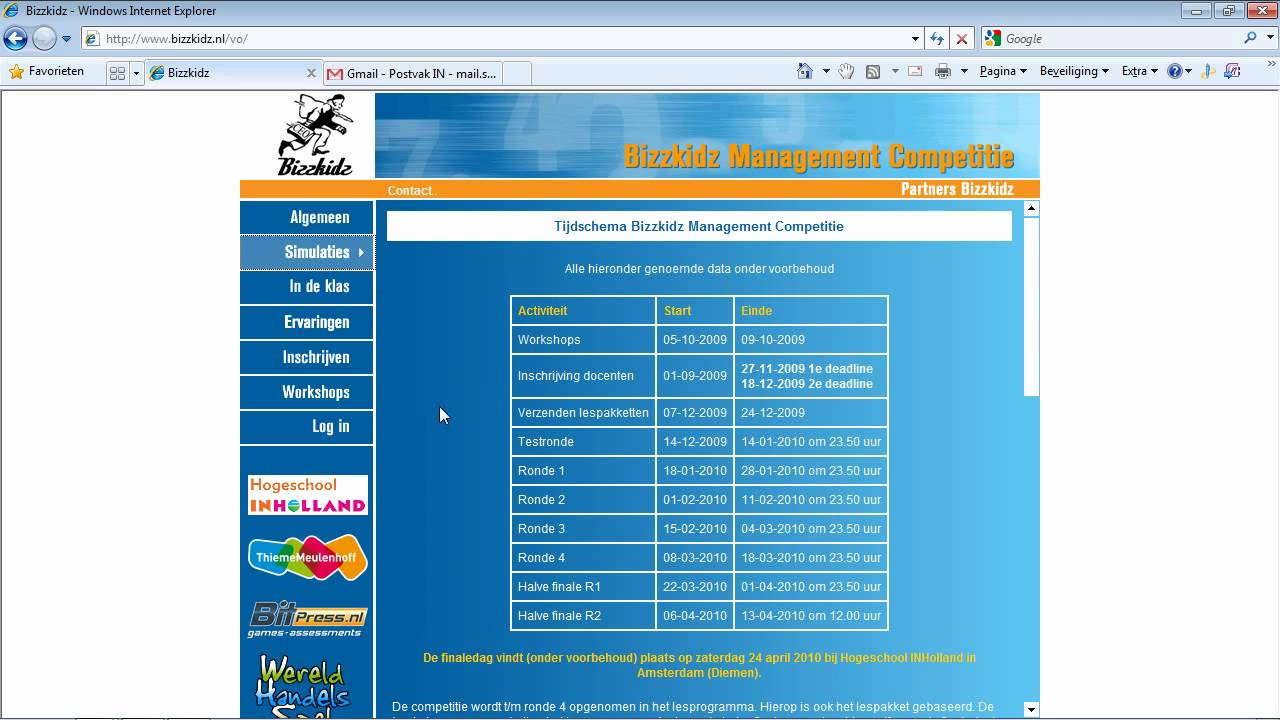Open the recent pages history dropdown
1280x720 pixels.
[x=67, y=39]
